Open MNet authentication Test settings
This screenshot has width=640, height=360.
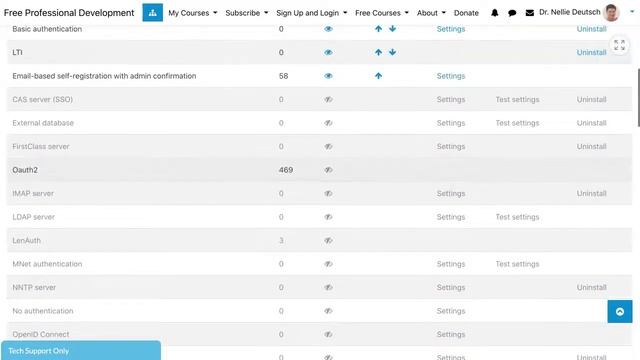pyautogui.click(x=517, y=264)
